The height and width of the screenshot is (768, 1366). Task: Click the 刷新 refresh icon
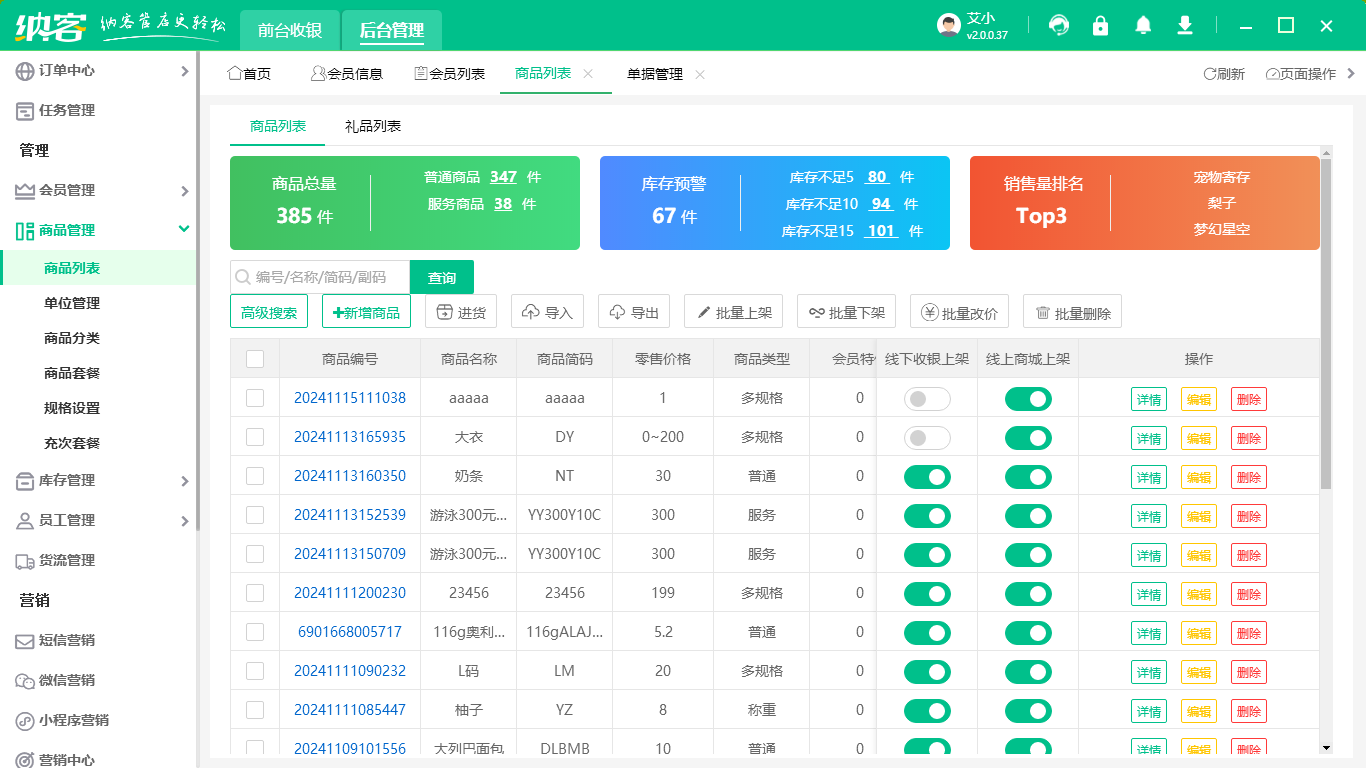point(1210,74)
